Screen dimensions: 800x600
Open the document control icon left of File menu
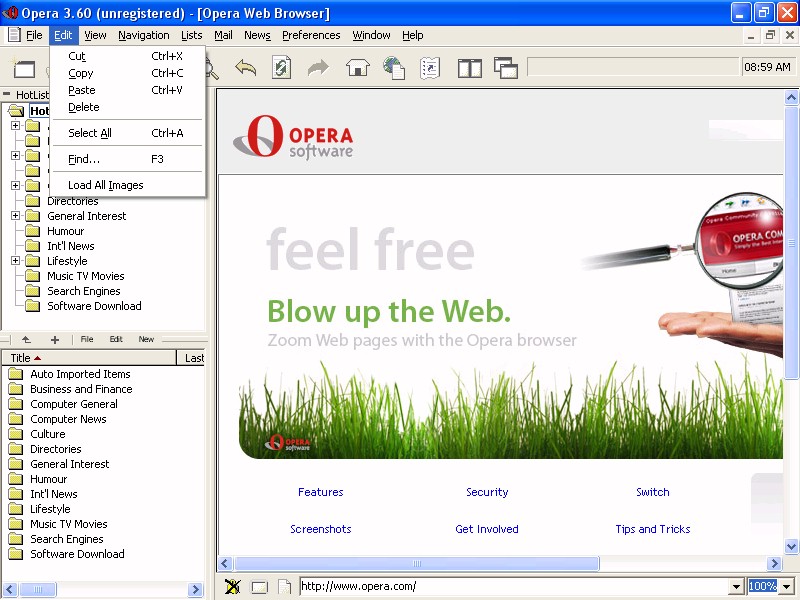point(14,35)
